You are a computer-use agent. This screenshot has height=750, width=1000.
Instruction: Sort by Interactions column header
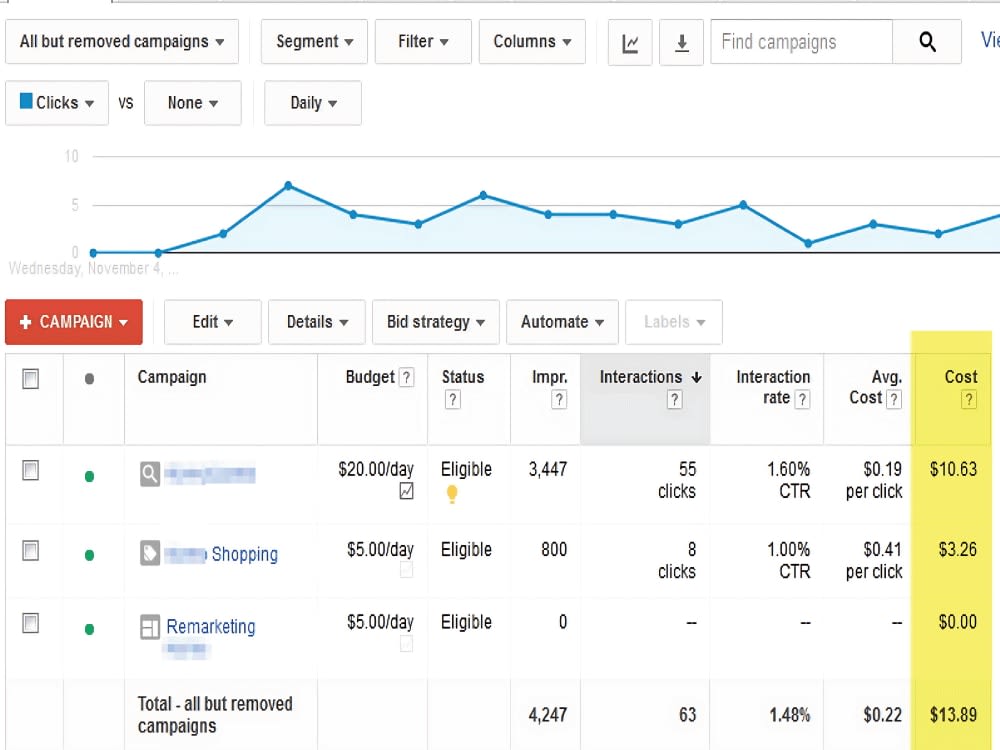(640, 377)
